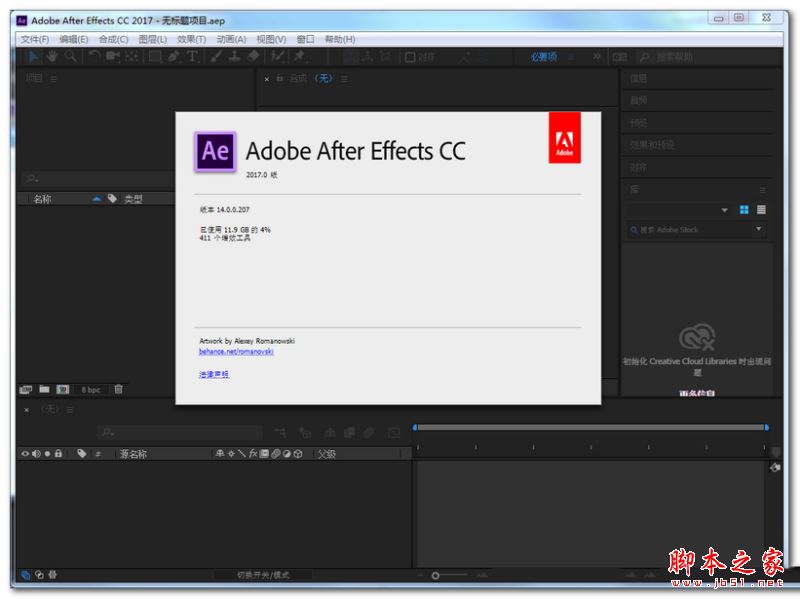The image size is (800, 599).
Task: Select the Roto Brush tool
Action: click(x=277, y=57)
